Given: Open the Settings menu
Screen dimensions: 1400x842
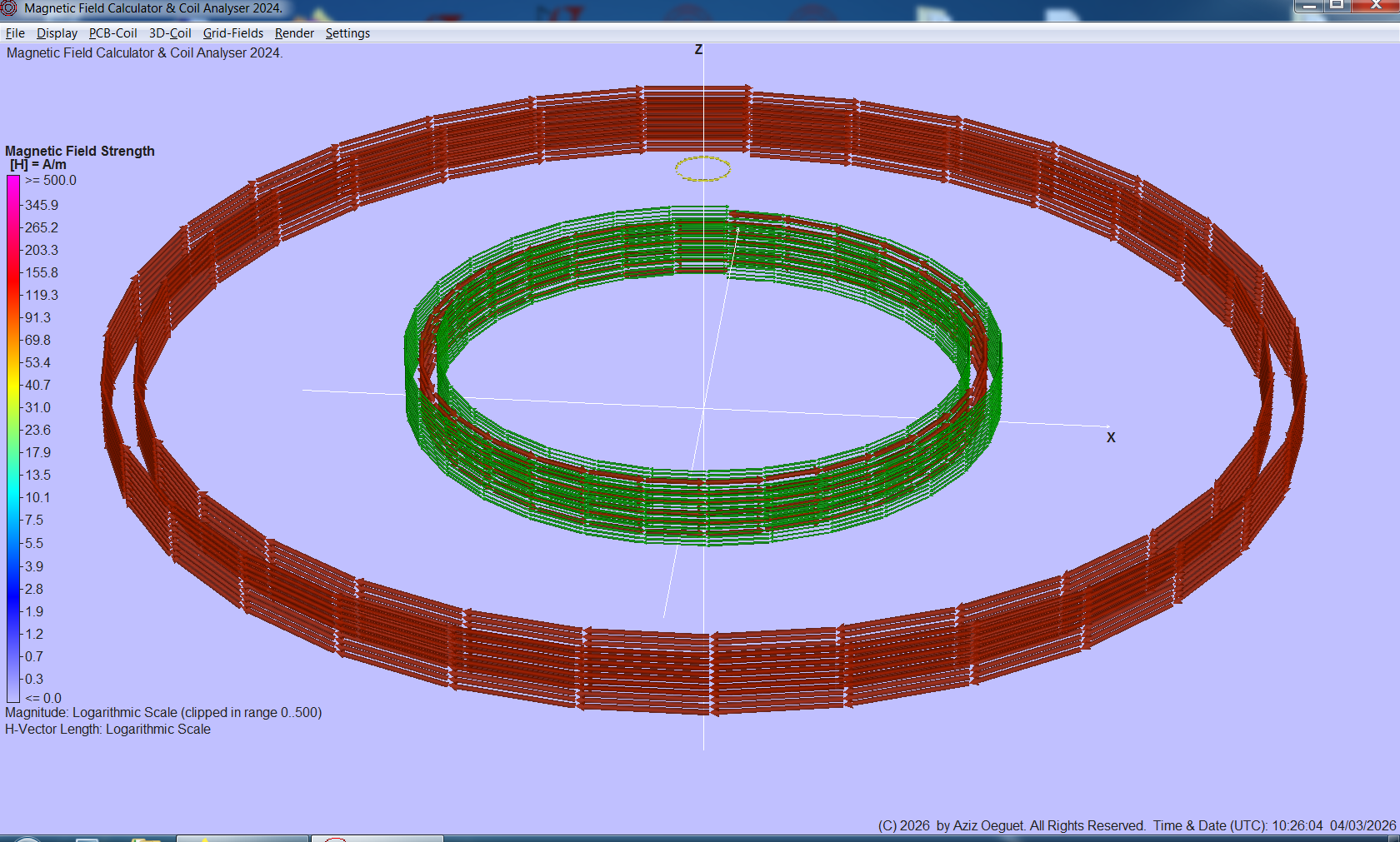Looking at the screenshot, I should tap(347, 33).
